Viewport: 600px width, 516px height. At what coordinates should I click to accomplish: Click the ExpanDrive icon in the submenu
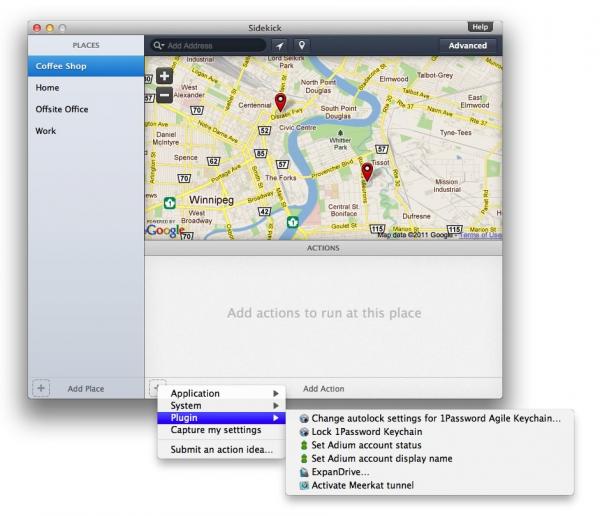304,472
